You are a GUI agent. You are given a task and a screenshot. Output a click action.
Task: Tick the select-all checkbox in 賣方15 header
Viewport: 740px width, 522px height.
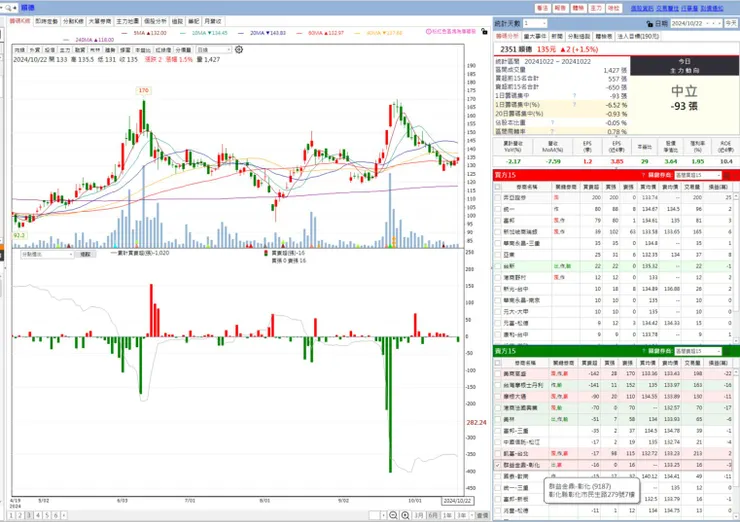pos(497,363)
